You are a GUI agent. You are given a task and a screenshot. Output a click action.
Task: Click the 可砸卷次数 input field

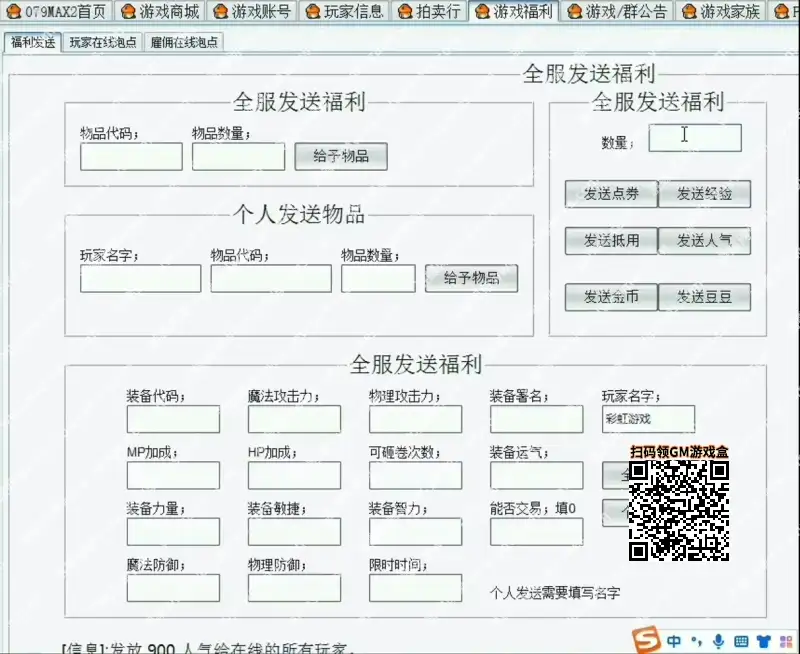tap(415, 475)
